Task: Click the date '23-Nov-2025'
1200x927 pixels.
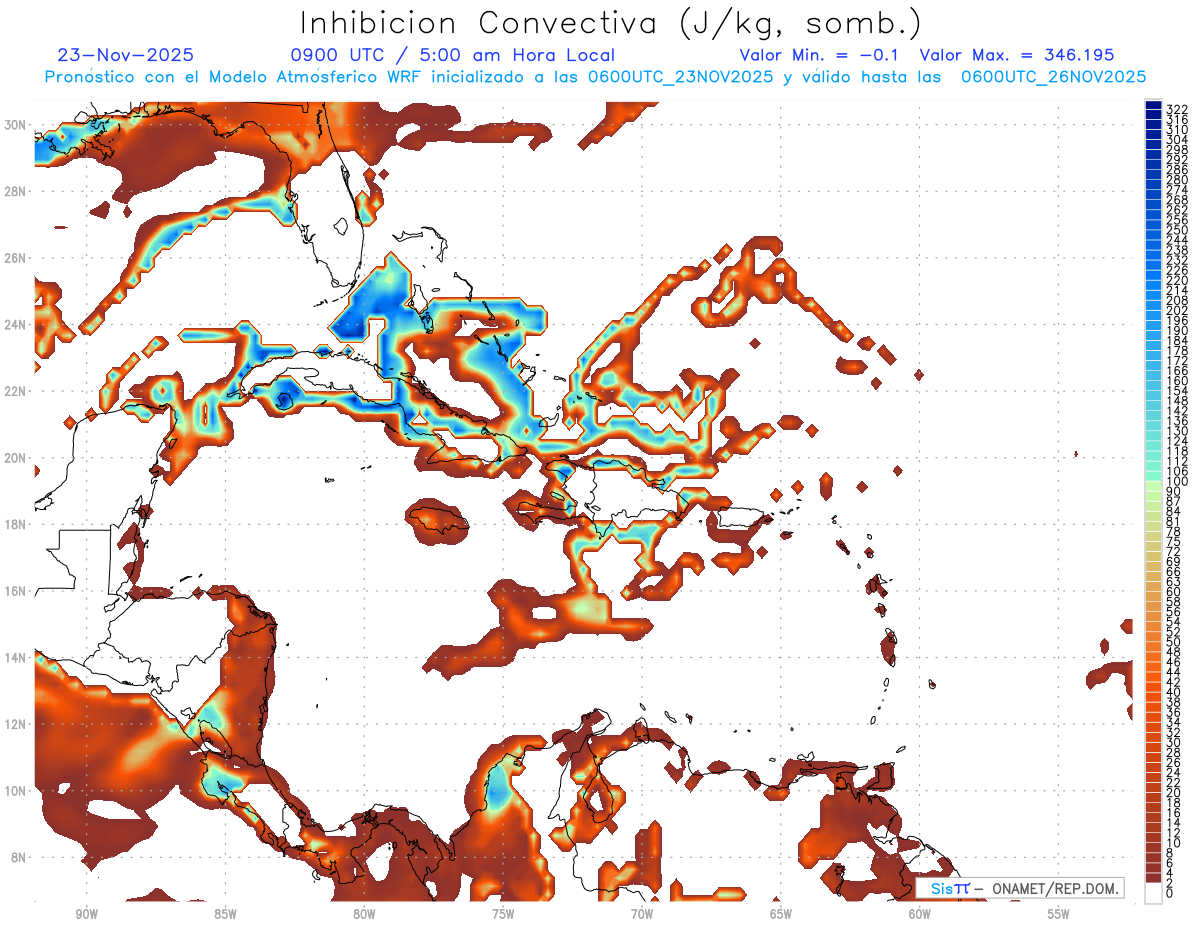Action: (126, 55)
